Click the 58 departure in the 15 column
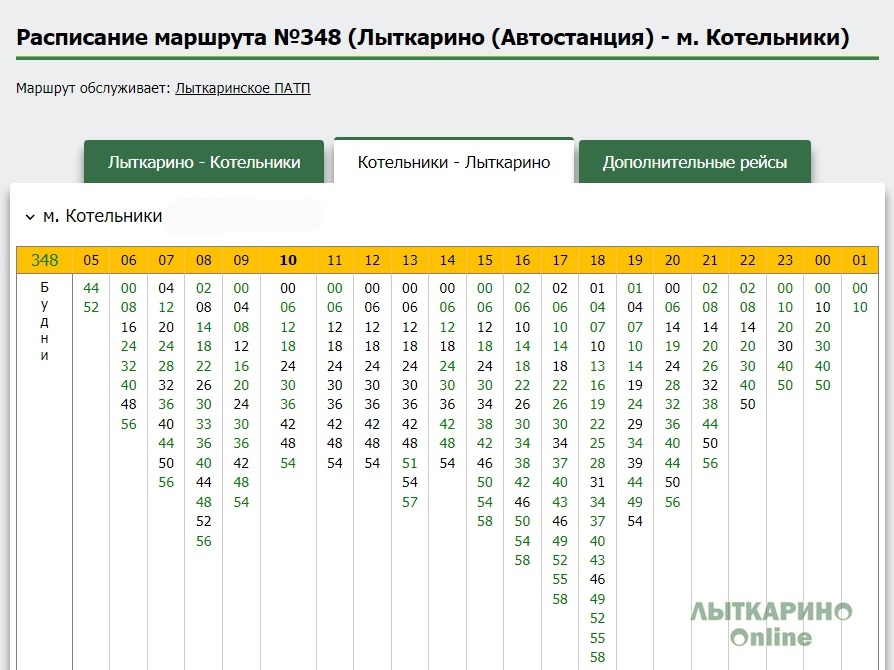 tap(485, 521)
